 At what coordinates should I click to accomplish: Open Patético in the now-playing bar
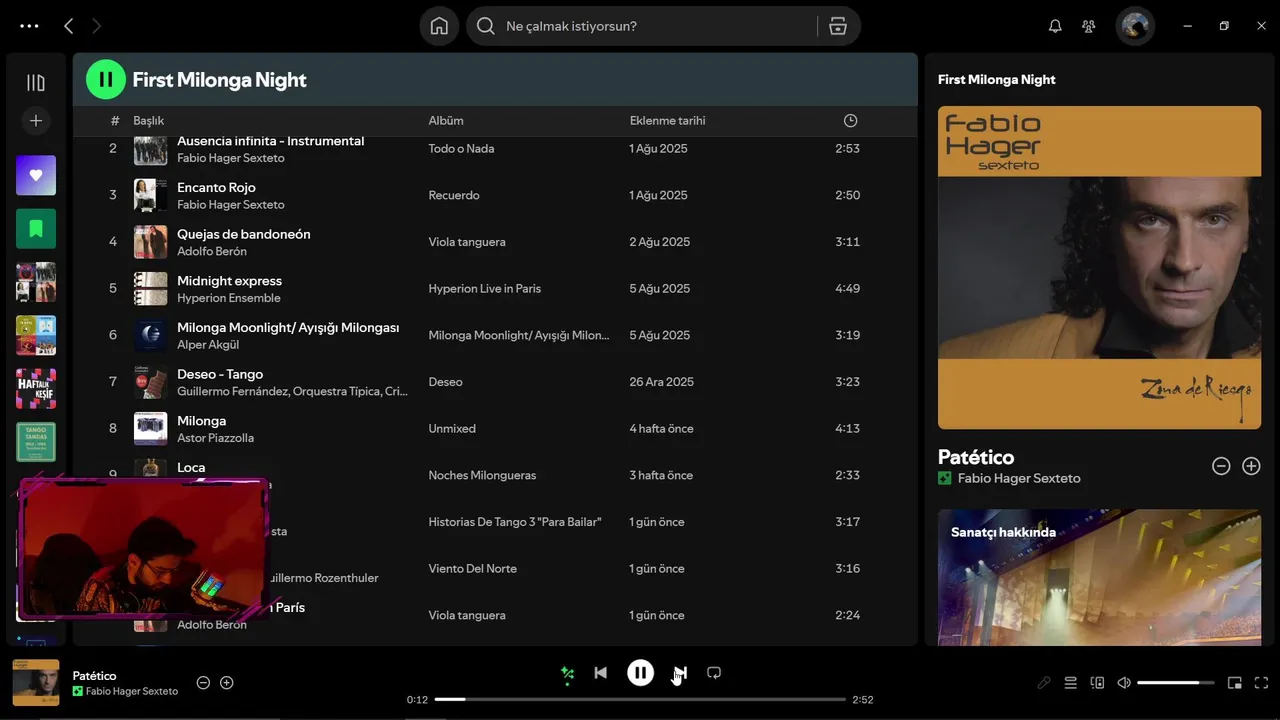point(94,676)
